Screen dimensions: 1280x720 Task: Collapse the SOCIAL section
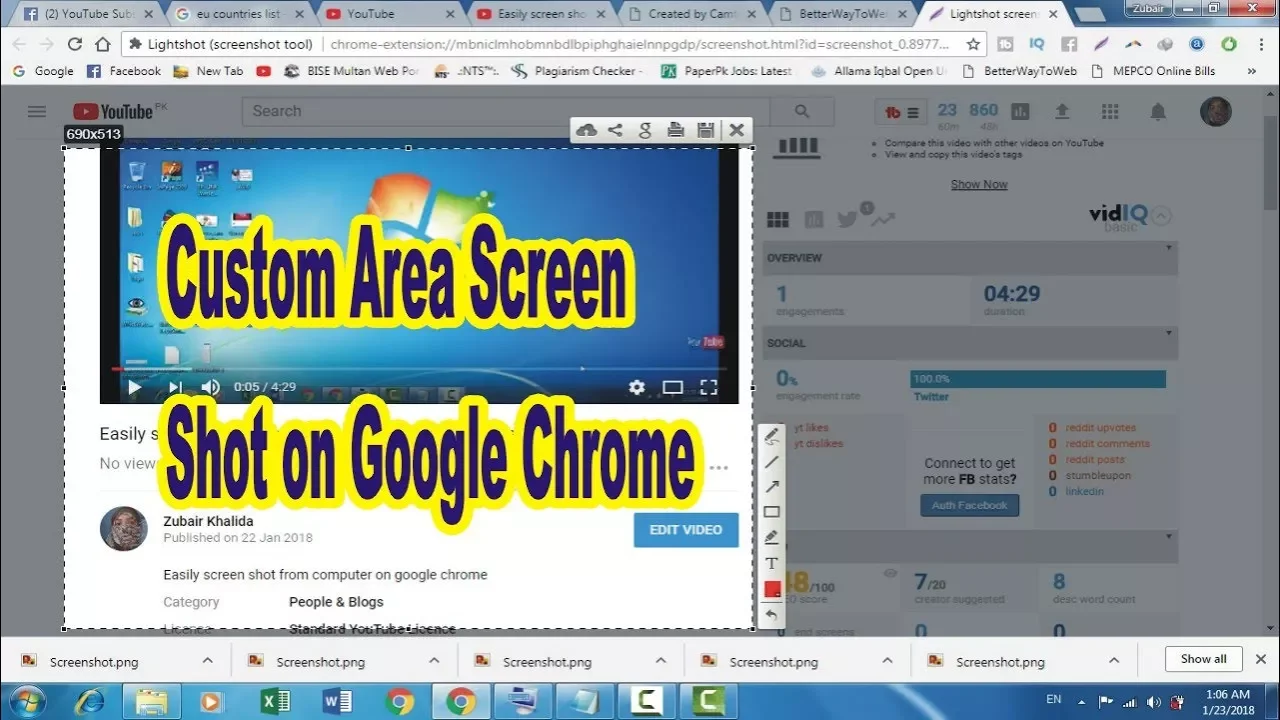[1168, 332]
